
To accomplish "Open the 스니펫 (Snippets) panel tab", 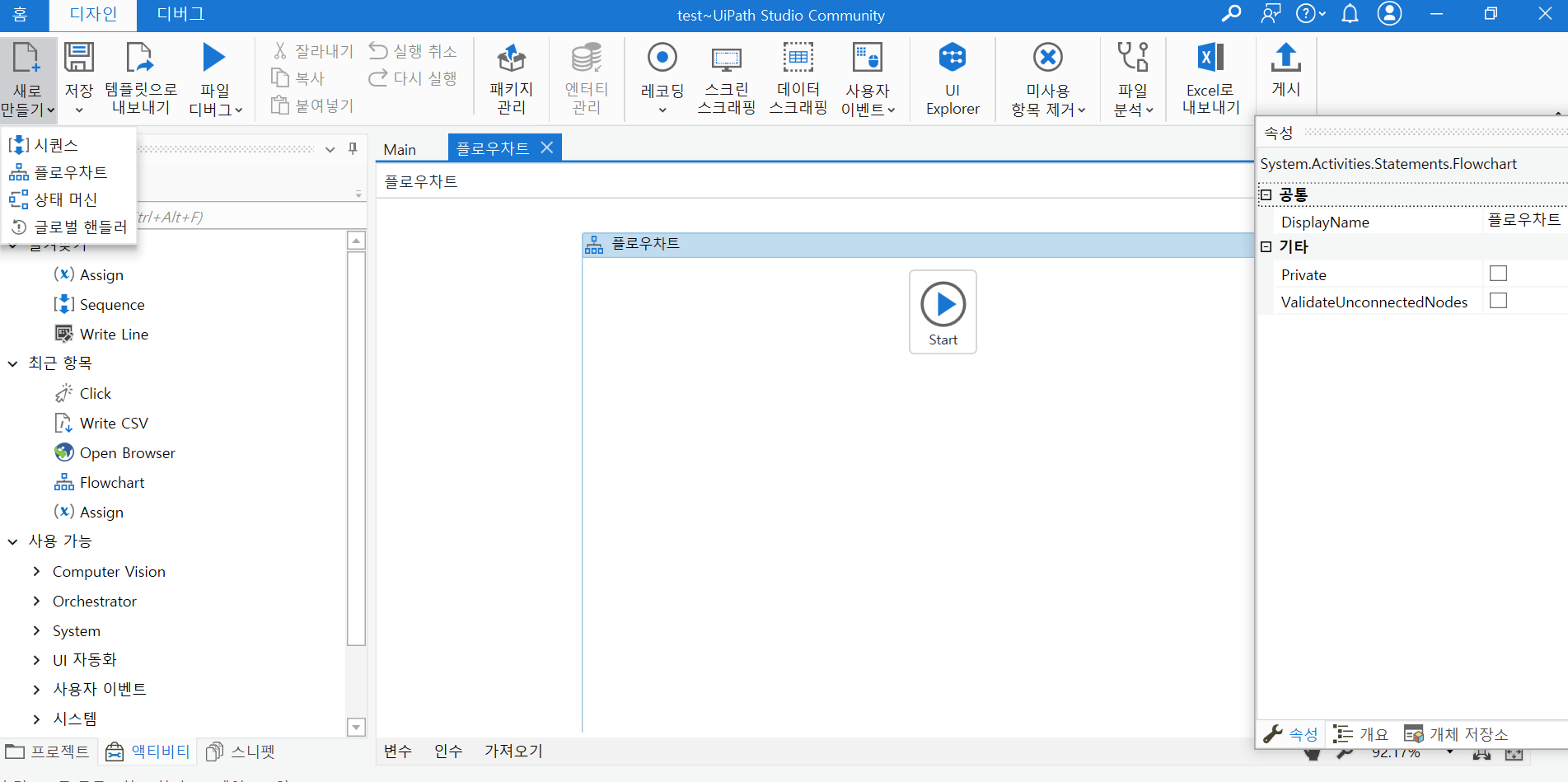I will point(241,752).
